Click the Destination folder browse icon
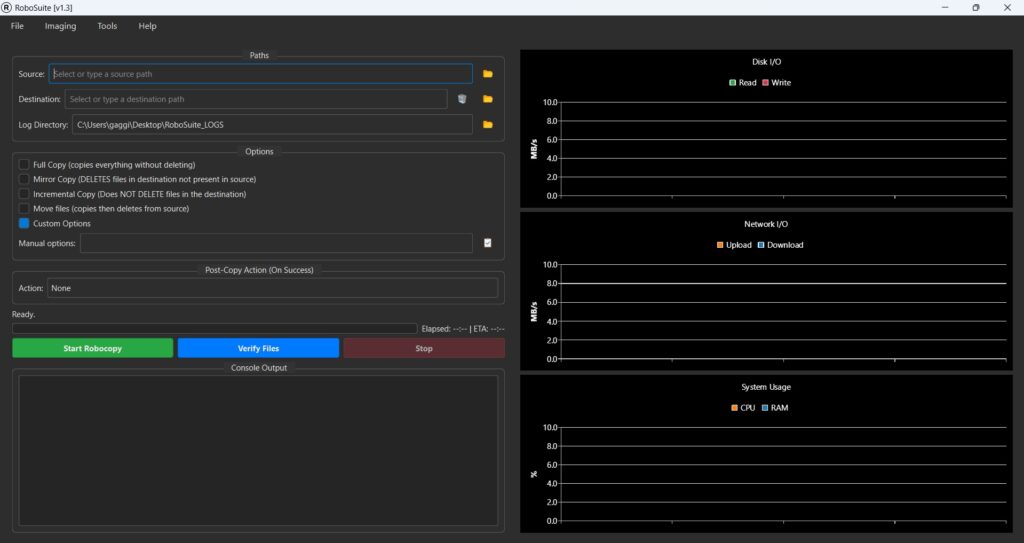The width and height of the screenshot is (1024, 543). 488,99
